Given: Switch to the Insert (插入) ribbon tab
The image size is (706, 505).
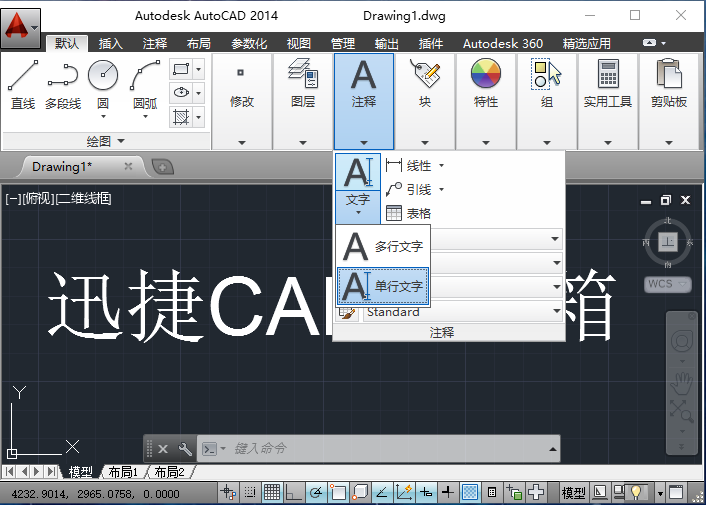Looking at the screenshot, I should tap(111, 44).
